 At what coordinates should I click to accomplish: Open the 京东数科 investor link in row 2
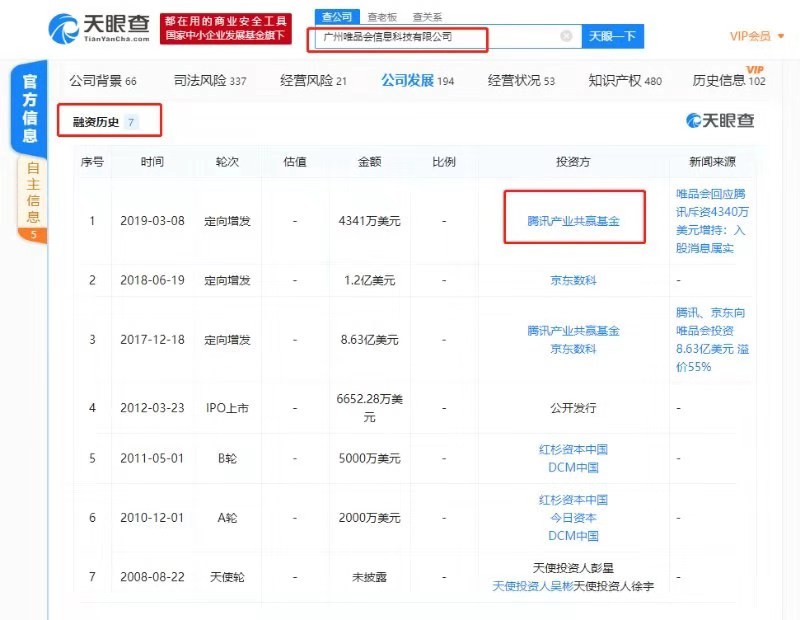(x=574, y=280)
